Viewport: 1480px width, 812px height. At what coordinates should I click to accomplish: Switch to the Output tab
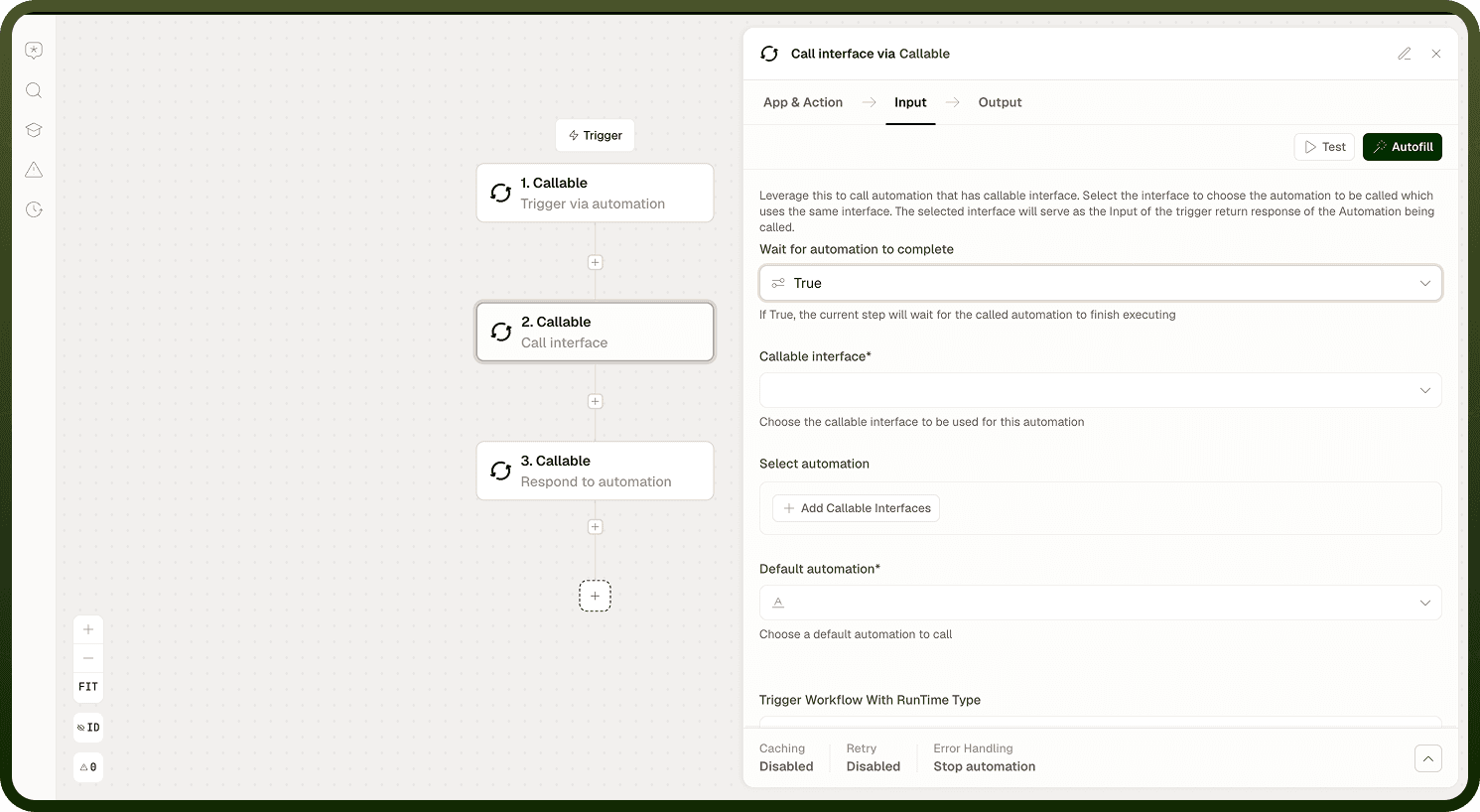1000,102
